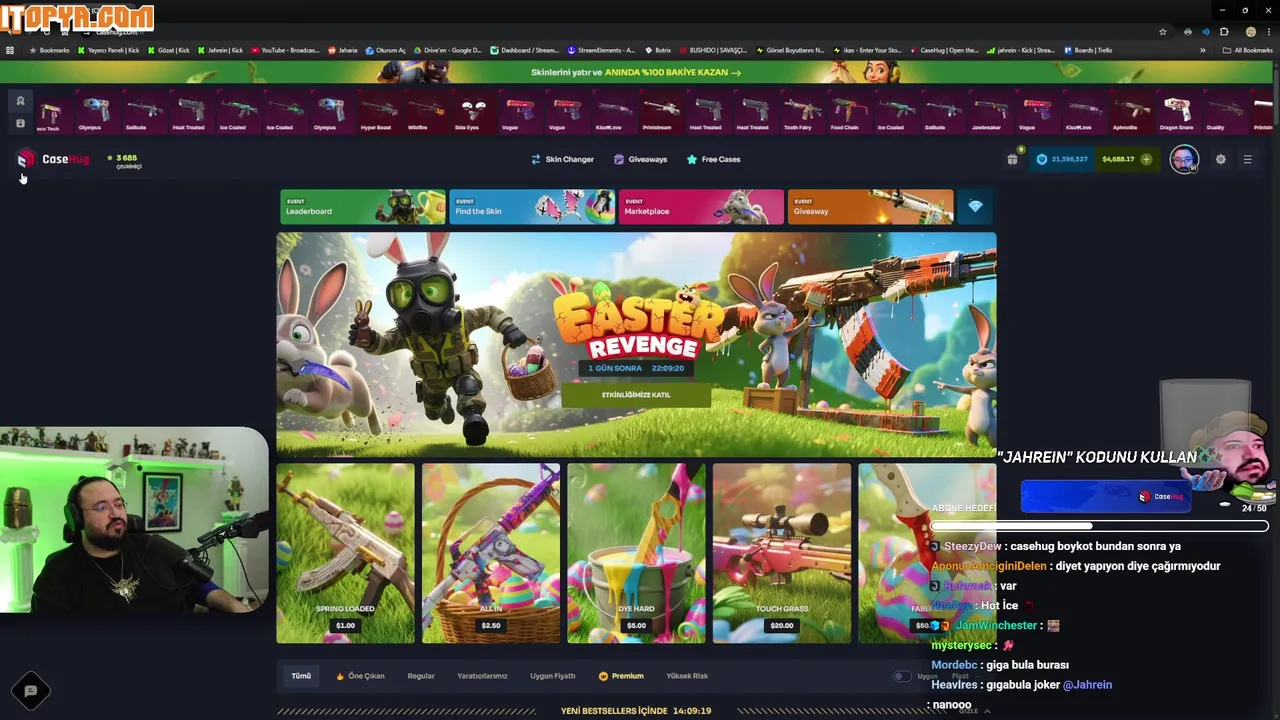Toggle the Uygun Fiyat switch
Viewport: 1280px width, 720px height.
[902, 676]
